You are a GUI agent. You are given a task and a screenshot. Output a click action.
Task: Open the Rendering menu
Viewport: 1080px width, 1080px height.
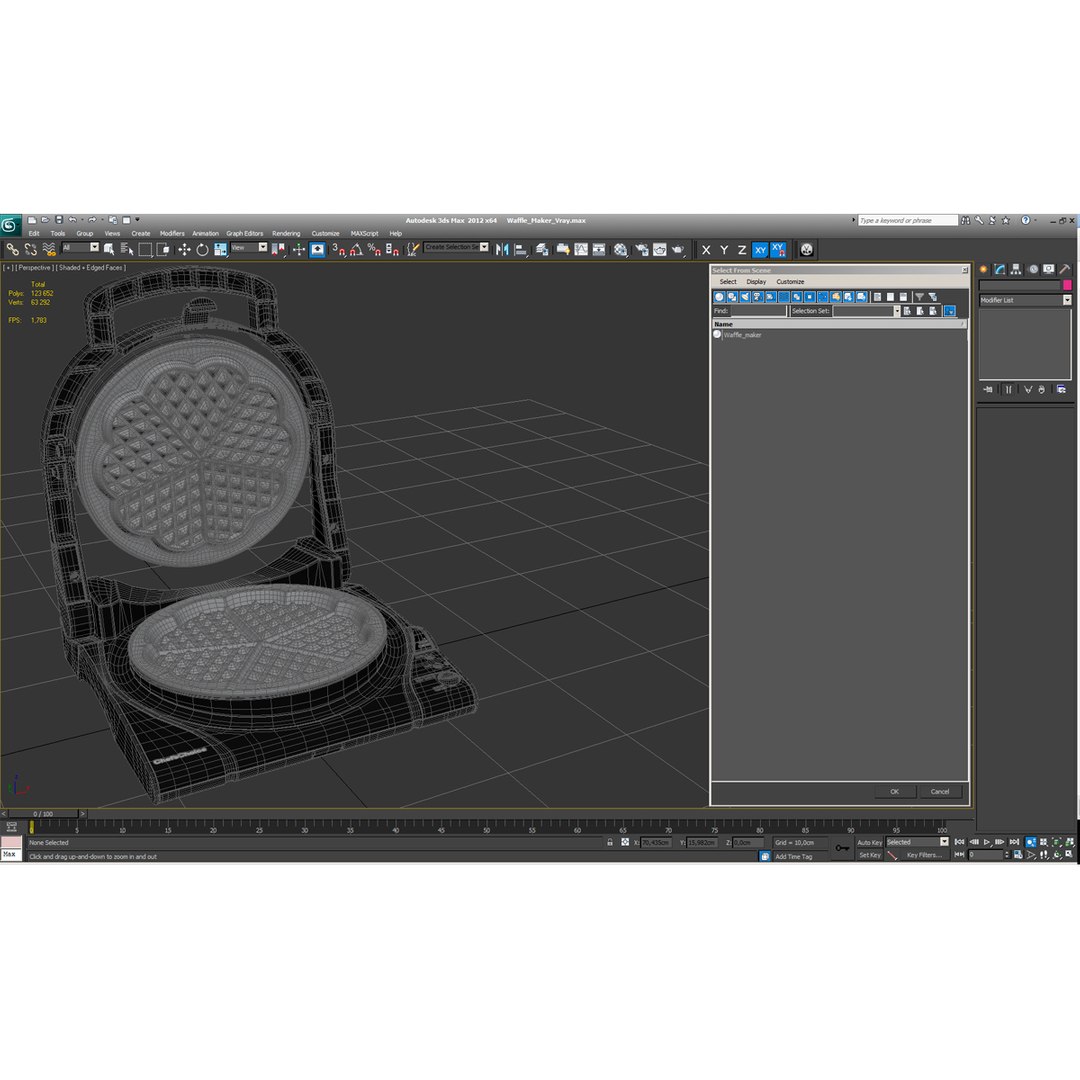tap(286, 233)
